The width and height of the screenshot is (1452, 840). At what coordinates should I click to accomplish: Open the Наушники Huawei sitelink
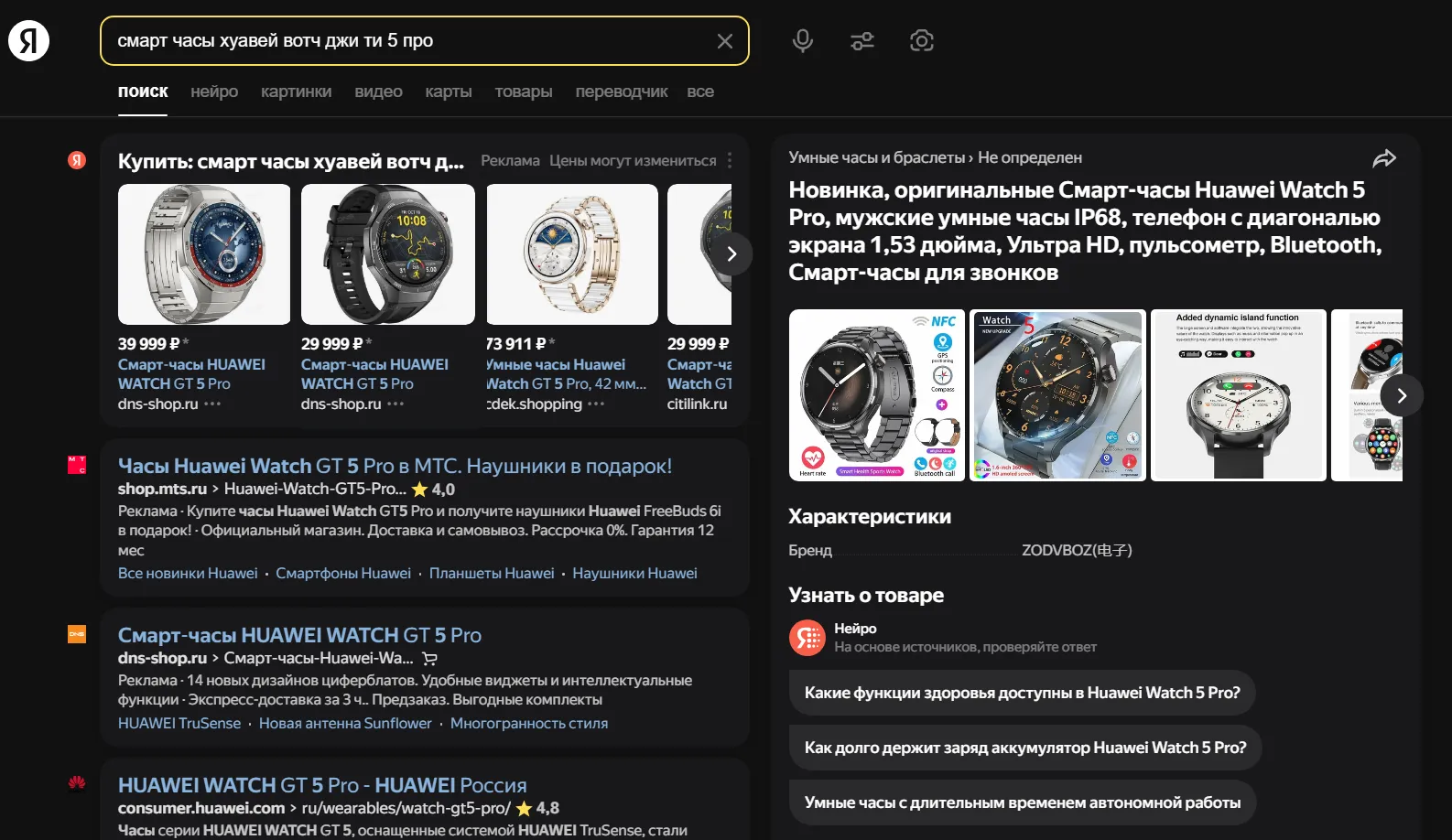click(x=634, y=573)
